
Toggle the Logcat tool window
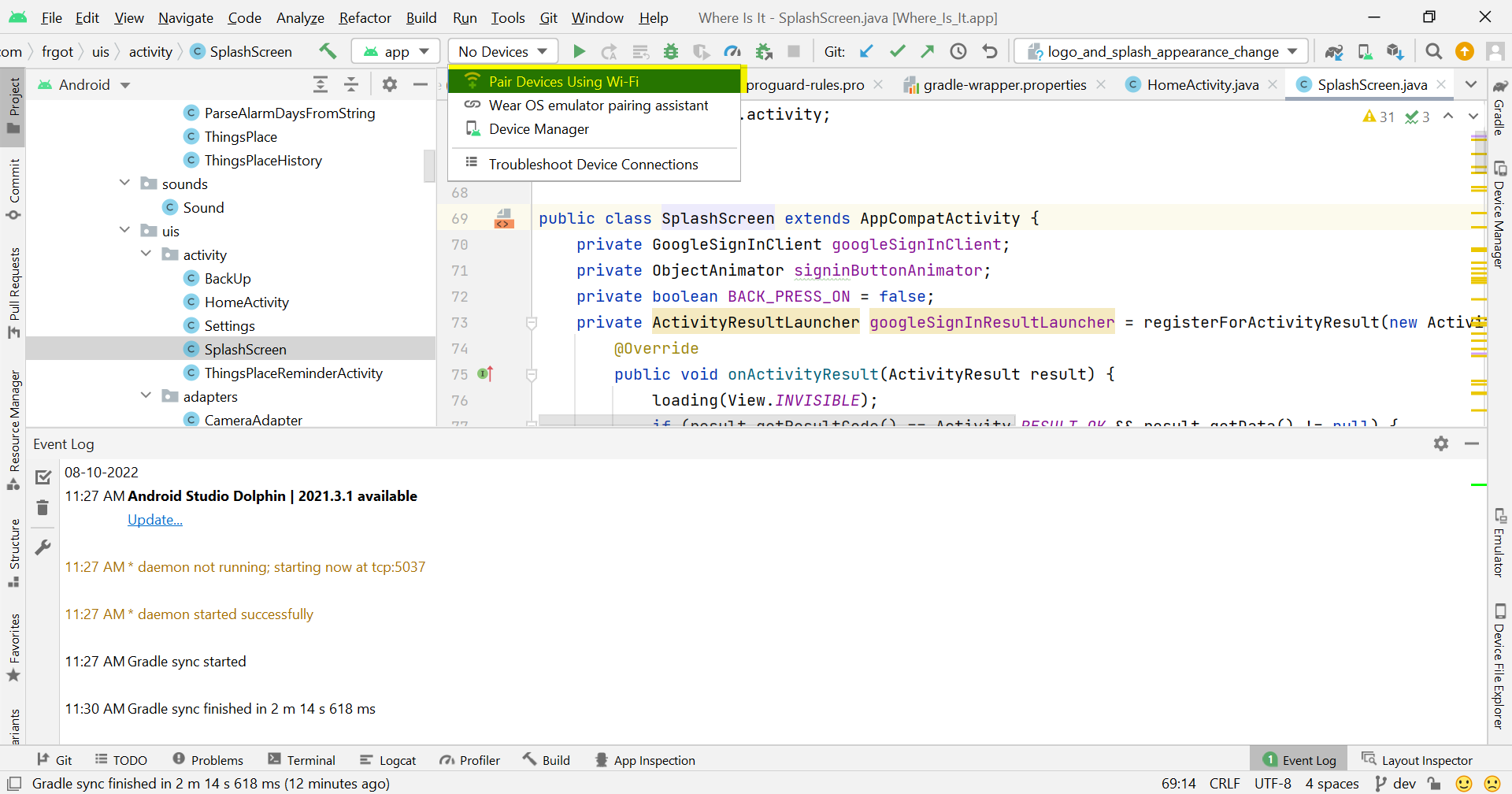coord(388,760)
